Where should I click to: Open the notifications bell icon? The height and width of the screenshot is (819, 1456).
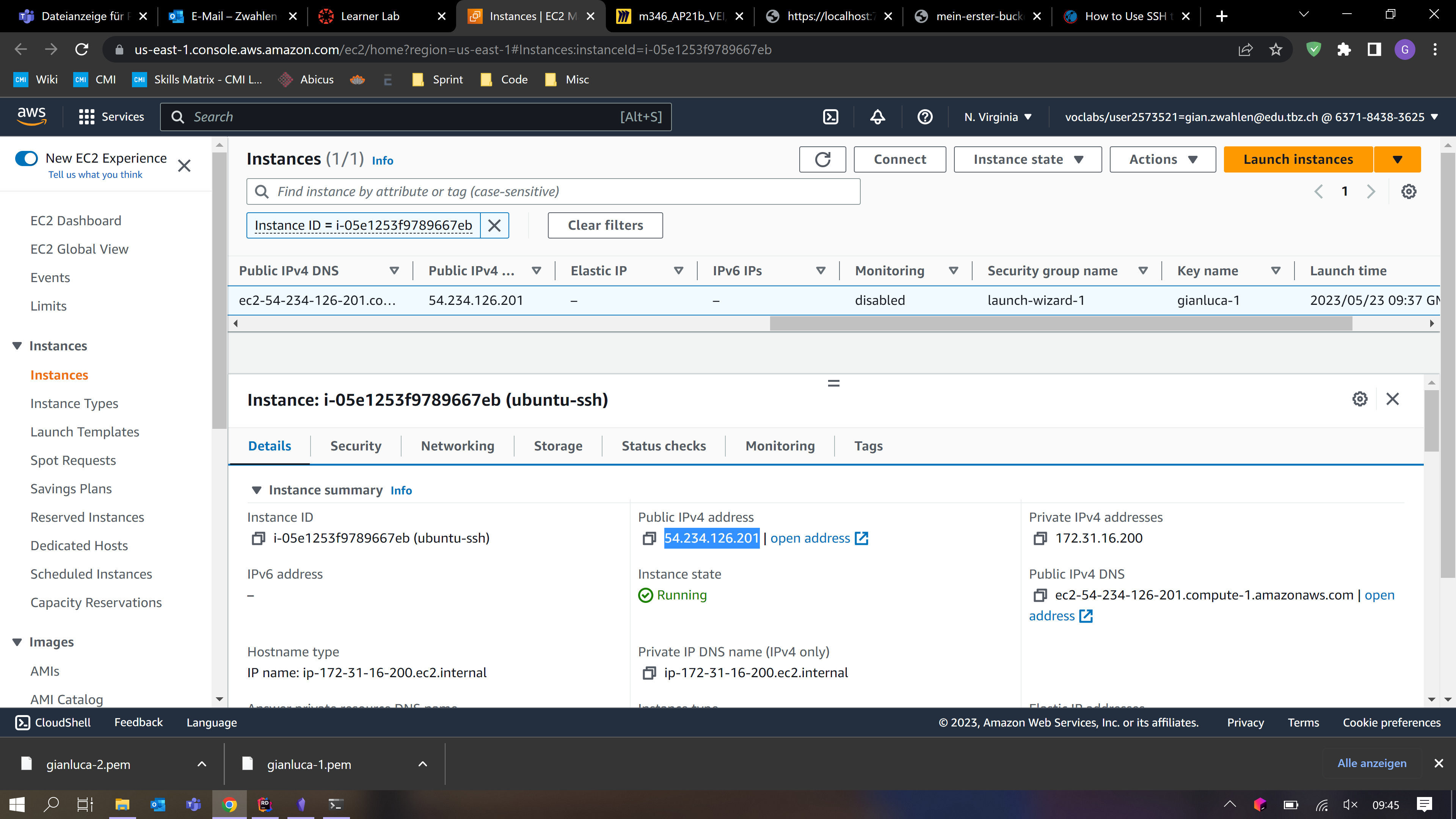[x=877, y=117]
